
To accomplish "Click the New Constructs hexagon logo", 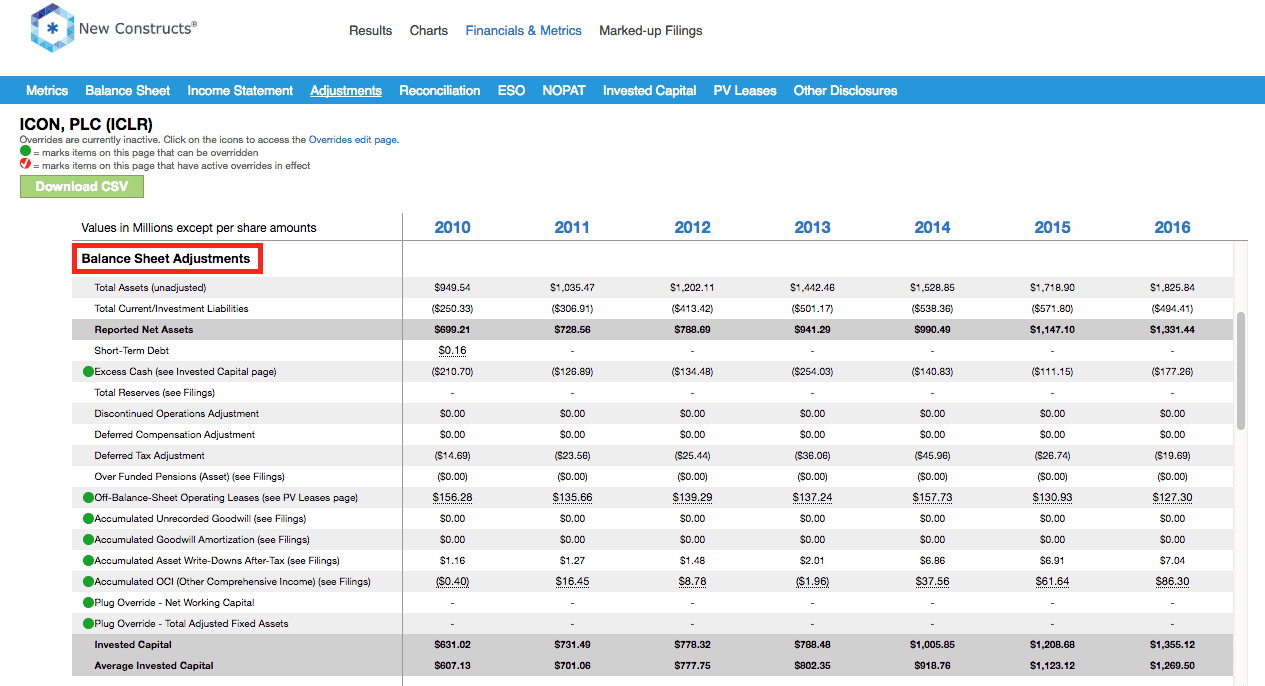I will pos(52,28).
